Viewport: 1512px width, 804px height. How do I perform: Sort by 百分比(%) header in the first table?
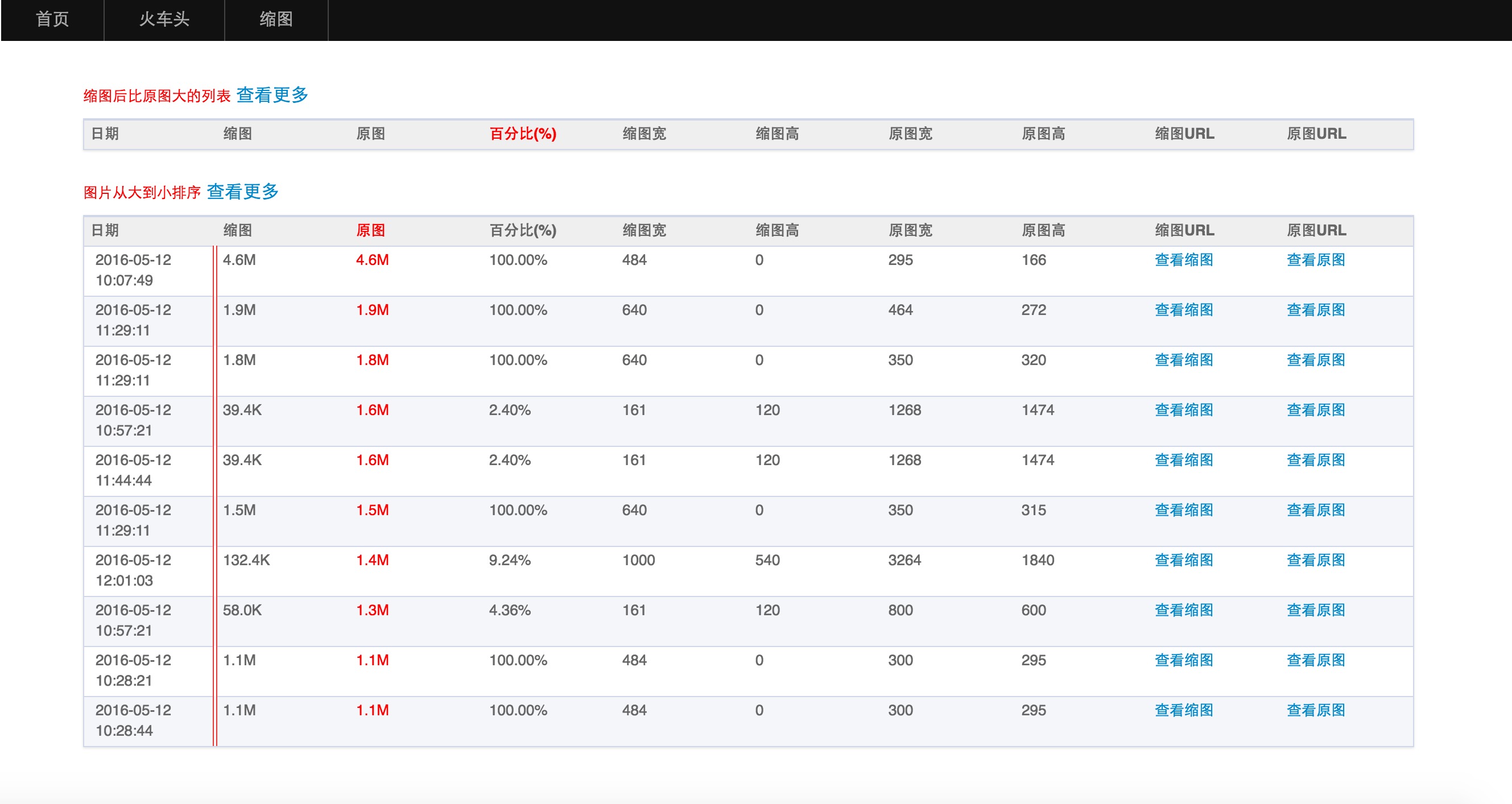click(522, 134)
